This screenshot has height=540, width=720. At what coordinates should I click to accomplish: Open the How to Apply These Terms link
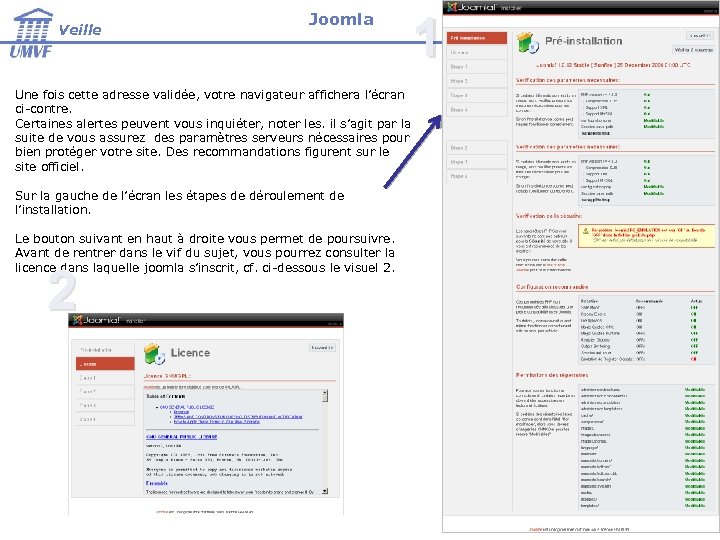point(217,422)
